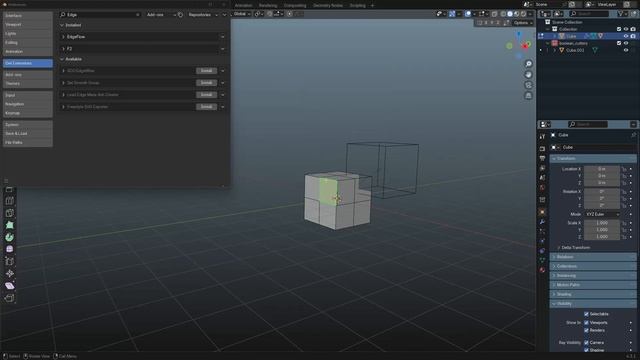Click the Rotation X value field
Image resolution: width=640 pixels, height=360 pixels.
(x=602, y=191)
